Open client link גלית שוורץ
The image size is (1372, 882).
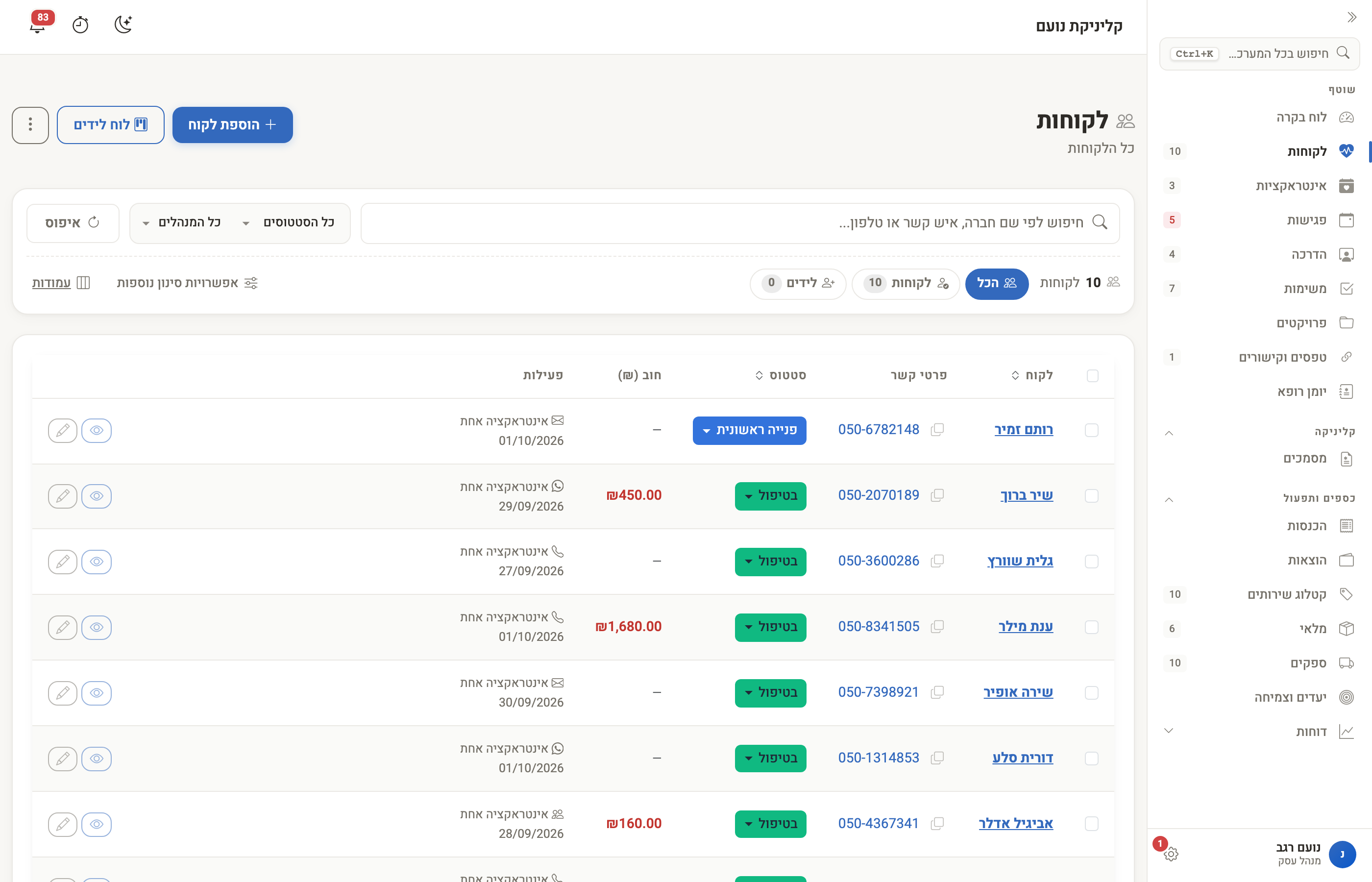coord(1020,561)
